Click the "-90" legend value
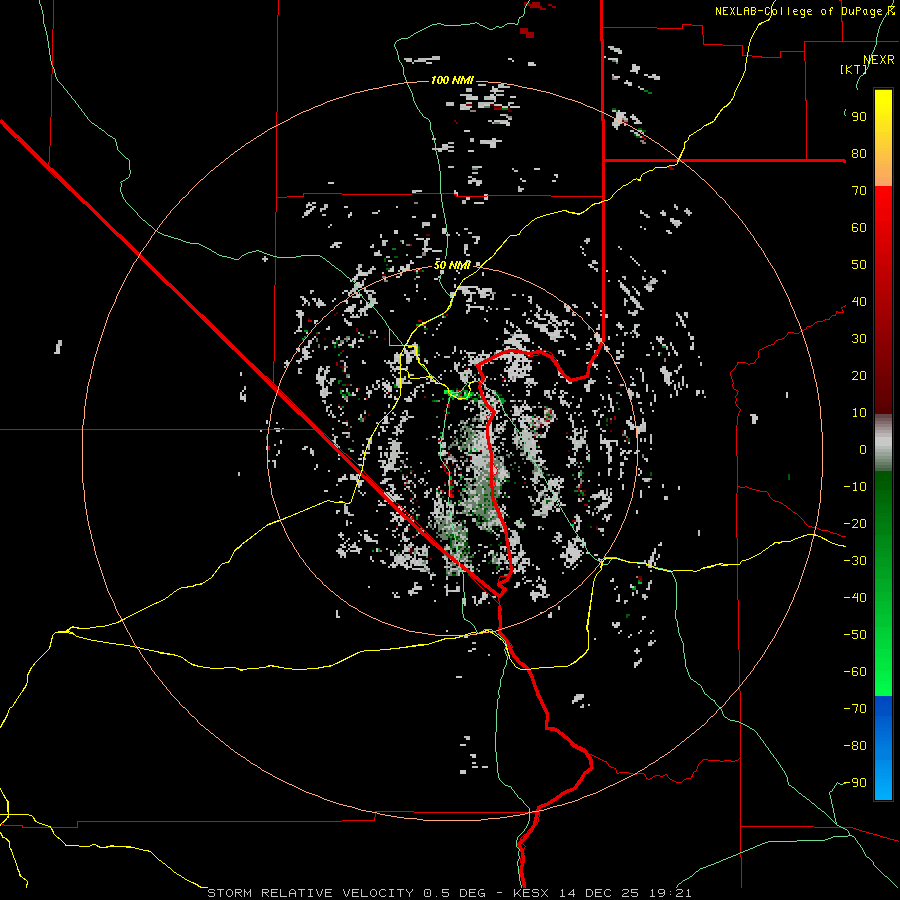 click(855, 783)
